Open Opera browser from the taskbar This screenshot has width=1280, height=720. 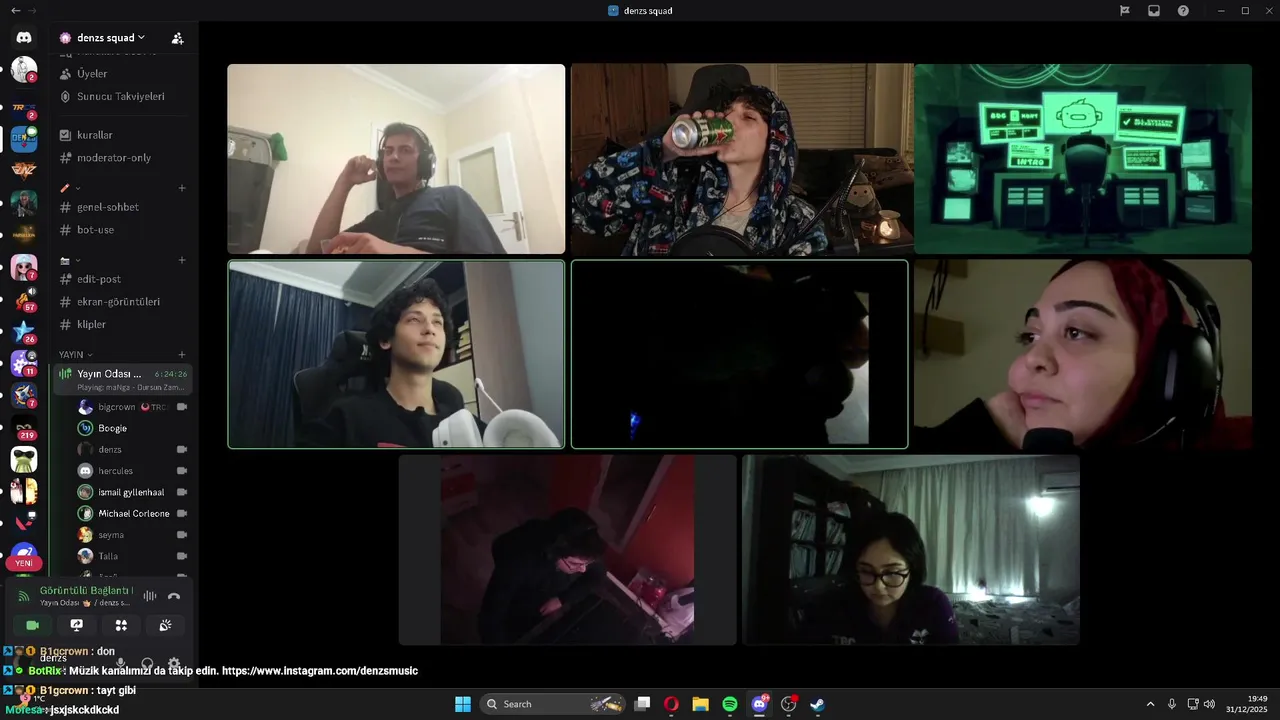click(671, 704)
